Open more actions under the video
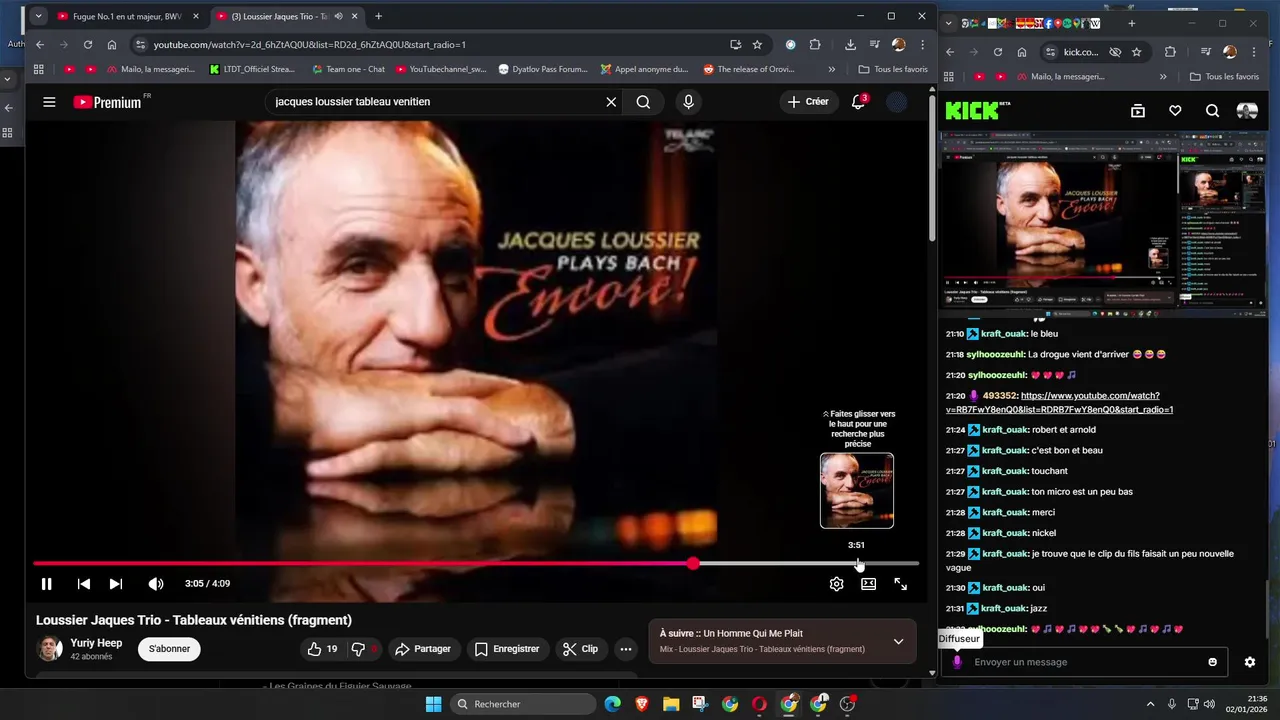 (x=626, y=649)
